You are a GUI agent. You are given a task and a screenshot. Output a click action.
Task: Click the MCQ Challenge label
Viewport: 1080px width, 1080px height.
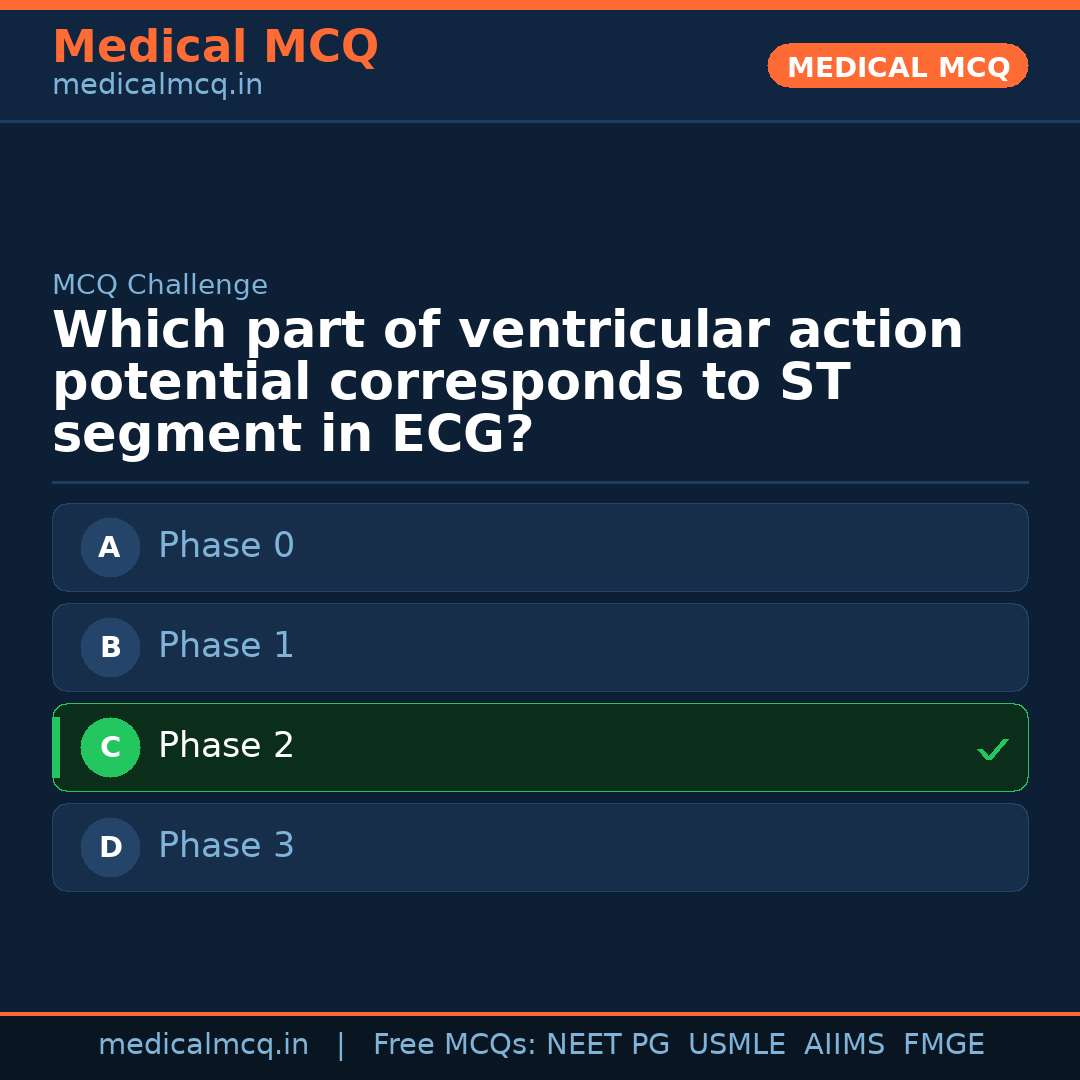[x=160, y=286]
